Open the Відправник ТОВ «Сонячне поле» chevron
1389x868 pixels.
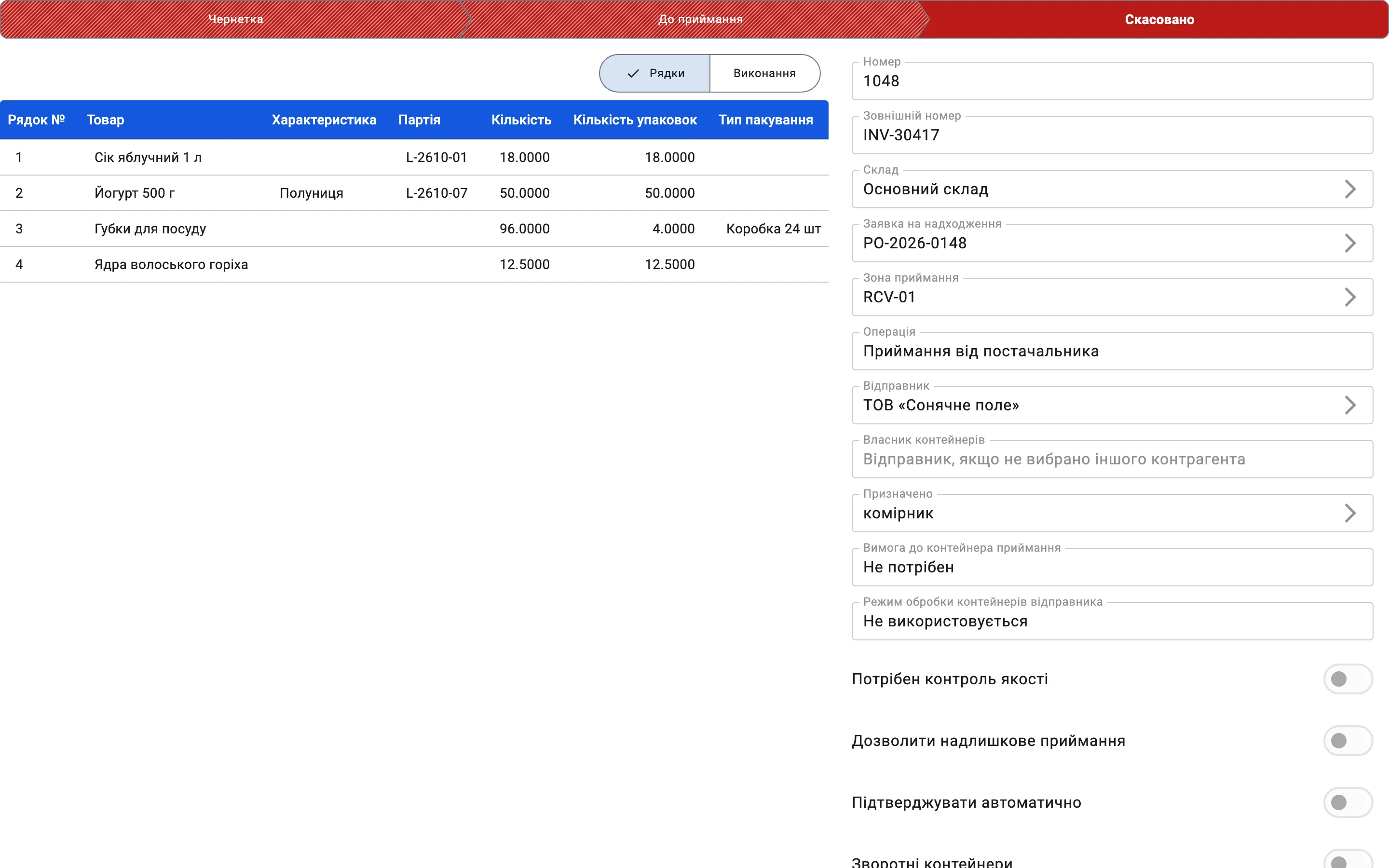pyautogui.click(x=1350, y=405)
